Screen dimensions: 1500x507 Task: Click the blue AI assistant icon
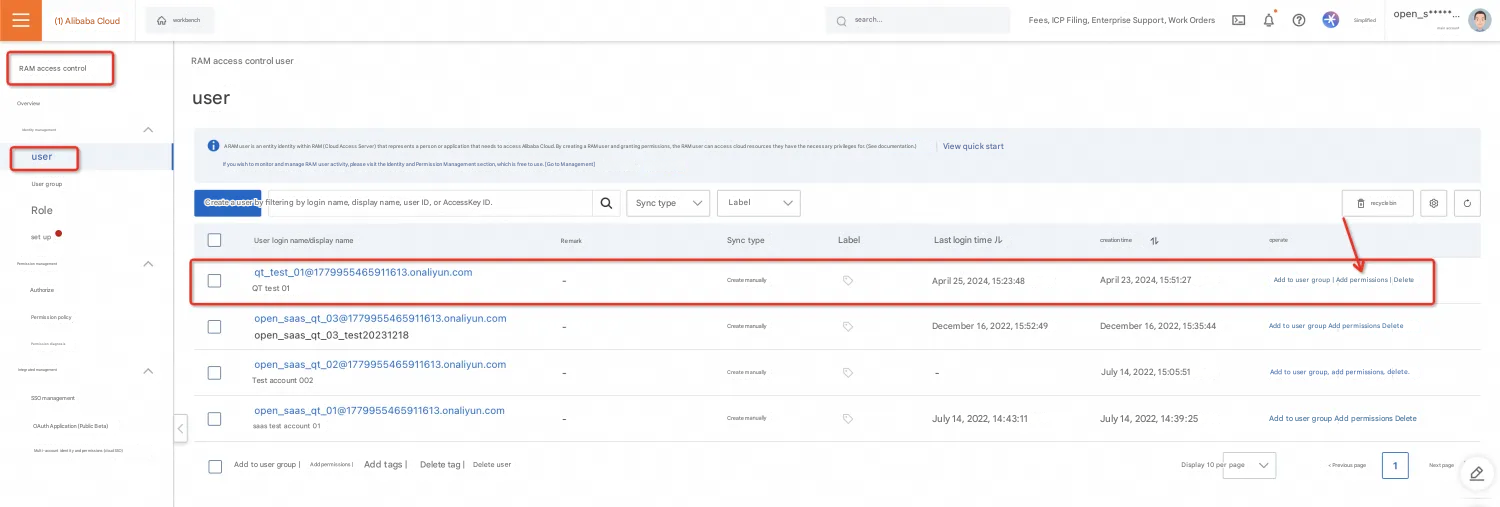(x=1330, y=20)
